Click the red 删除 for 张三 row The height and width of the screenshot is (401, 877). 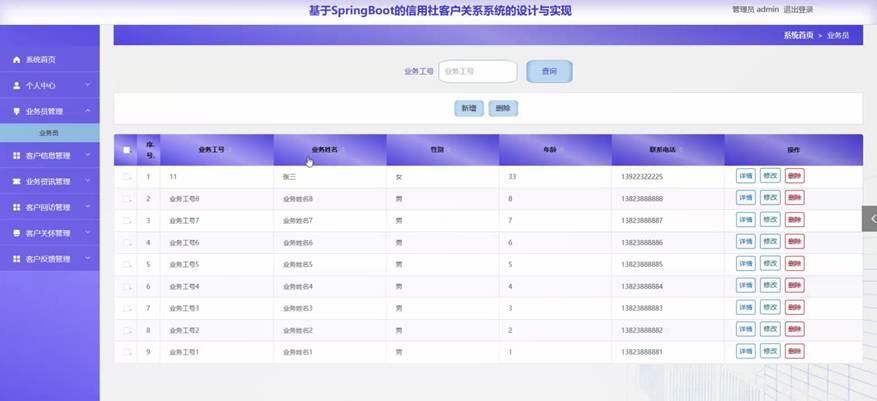(x=795, y=176)
